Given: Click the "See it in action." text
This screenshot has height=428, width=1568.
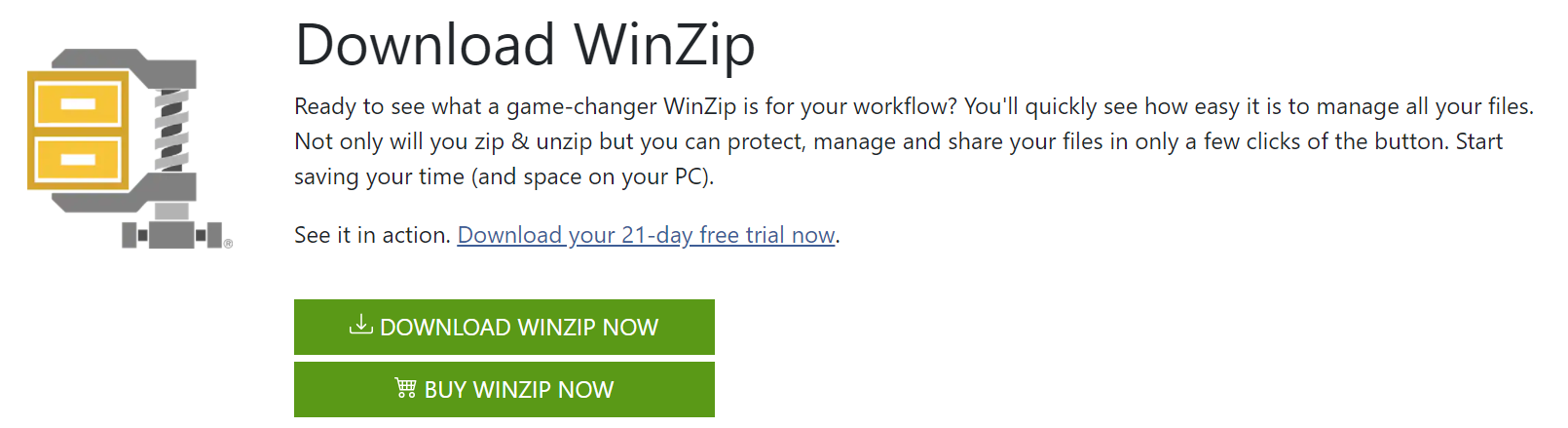Looking at the screenshot, I should 372,235.
